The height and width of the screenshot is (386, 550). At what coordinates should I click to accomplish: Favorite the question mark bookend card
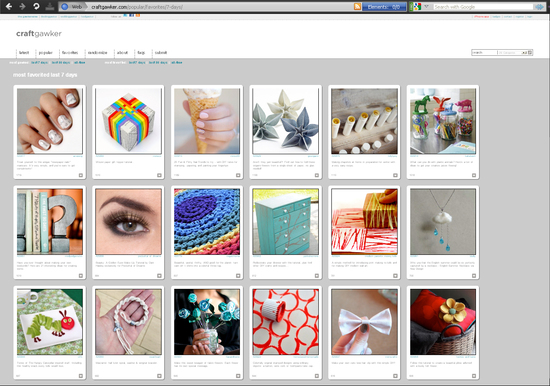click(81, 276)
